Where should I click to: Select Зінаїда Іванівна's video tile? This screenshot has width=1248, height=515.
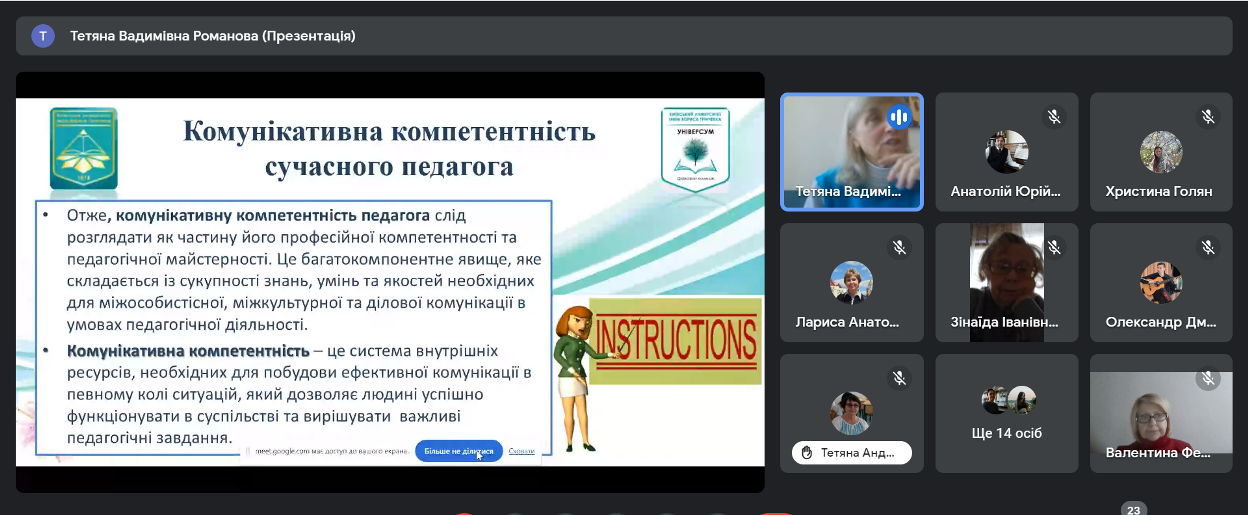tap(1006, 282)
